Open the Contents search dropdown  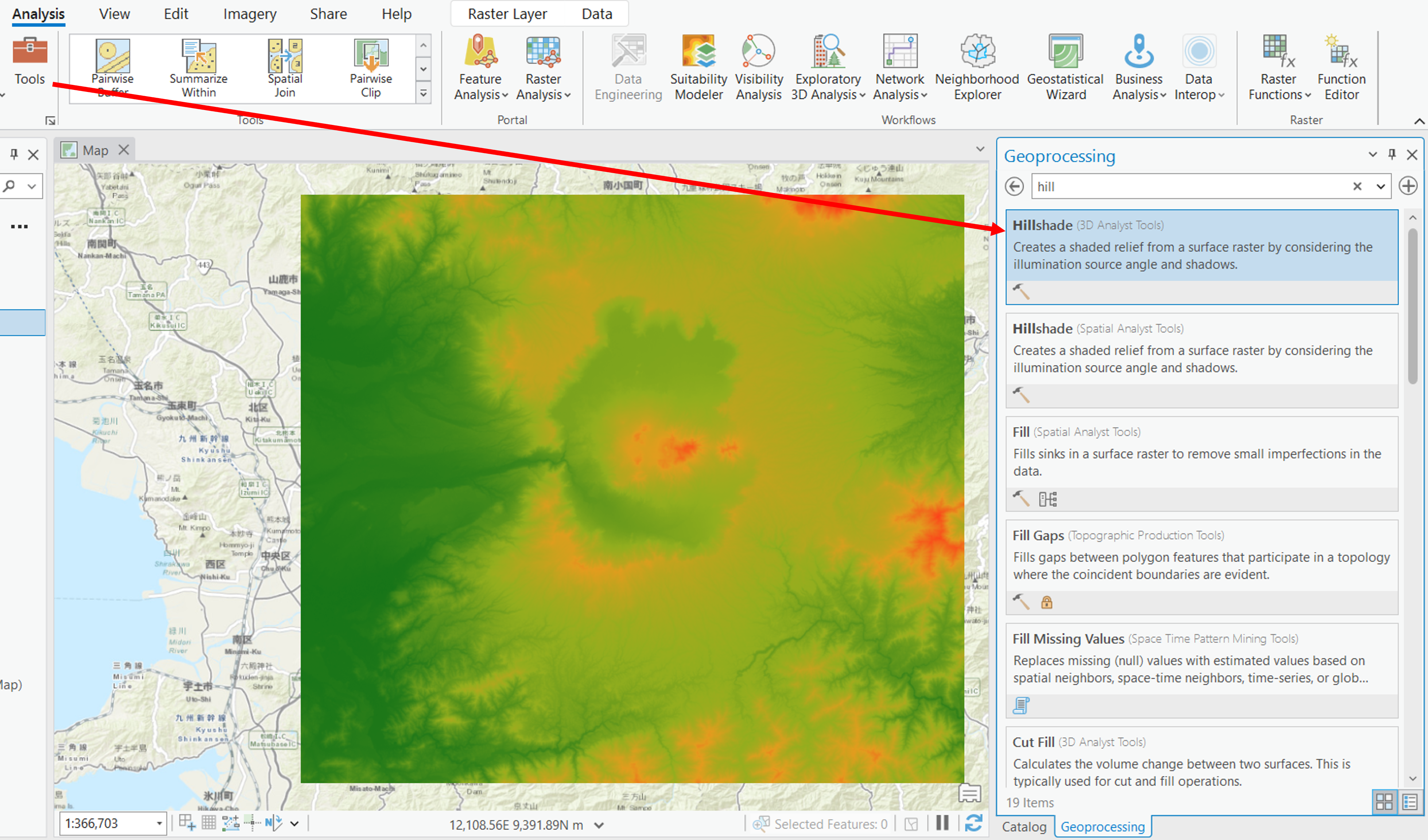[x=32, y=186]
